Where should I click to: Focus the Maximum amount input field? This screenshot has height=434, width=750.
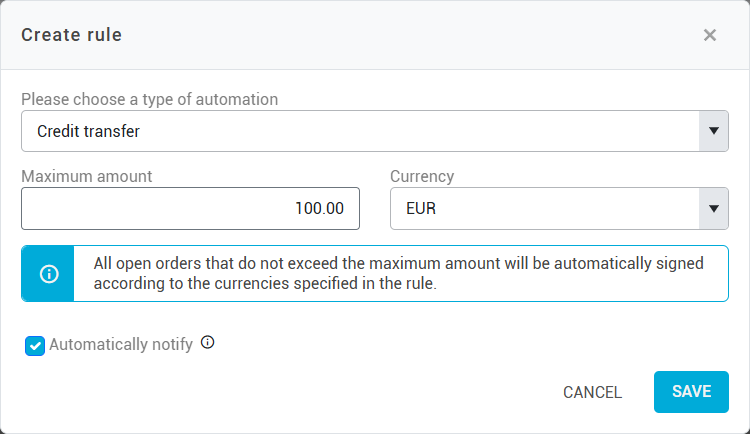click(190, 209)
